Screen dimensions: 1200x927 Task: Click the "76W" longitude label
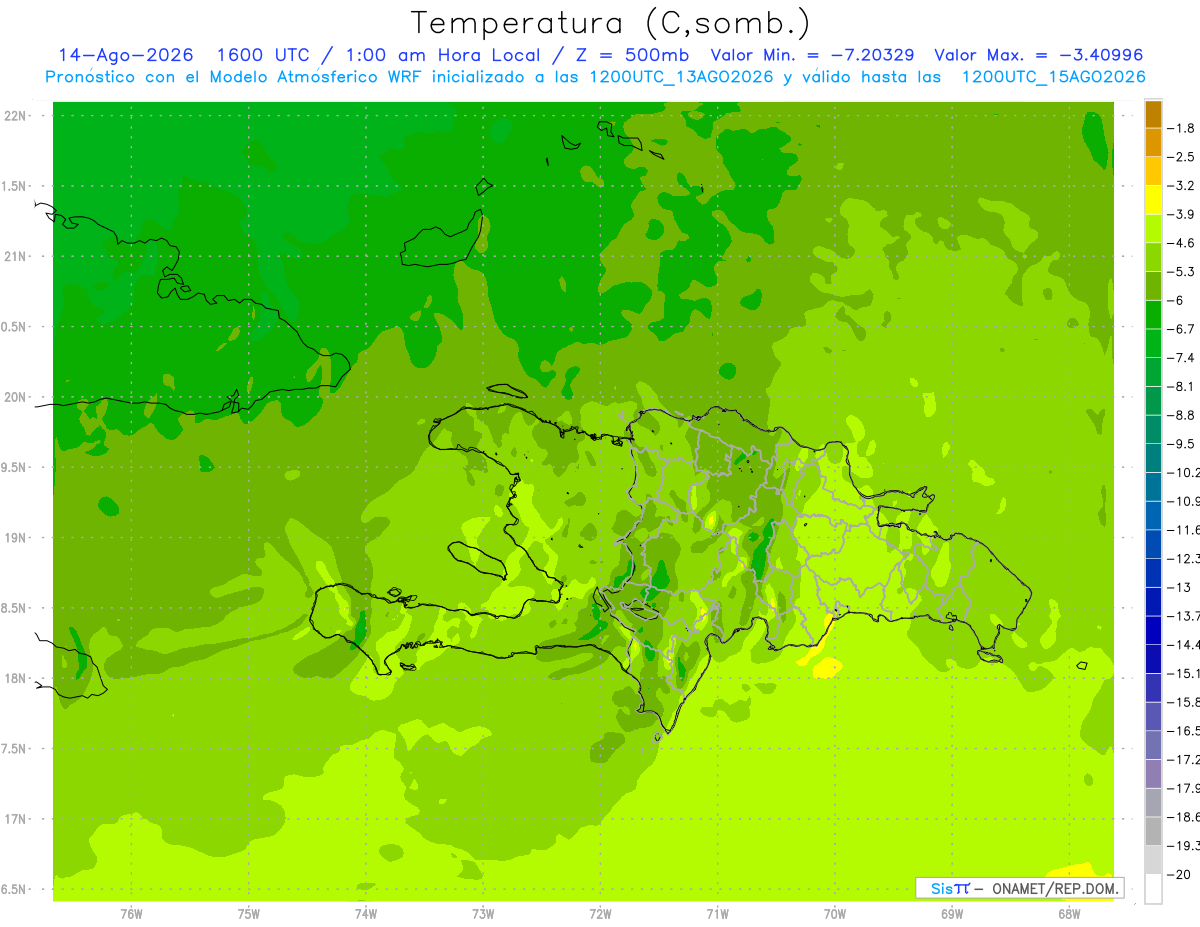pyautogui.click(x=131, y=913)
